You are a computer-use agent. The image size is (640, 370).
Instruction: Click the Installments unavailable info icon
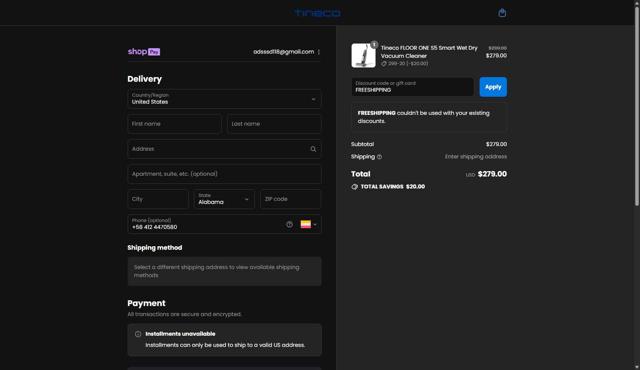click(138, 334)
